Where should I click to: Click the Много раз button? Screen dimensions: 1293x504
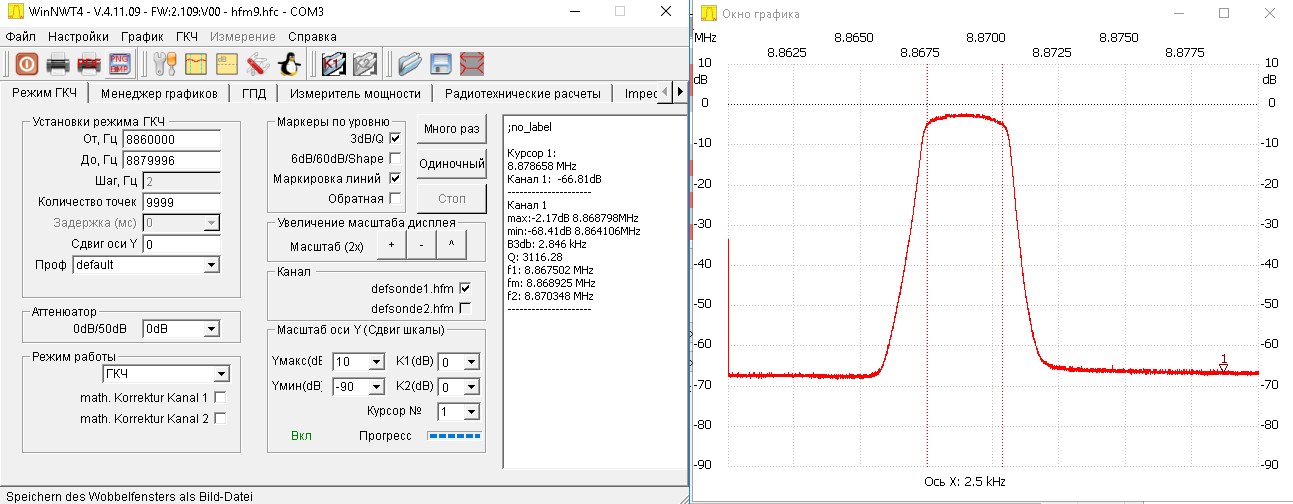[x=452, y=129]
